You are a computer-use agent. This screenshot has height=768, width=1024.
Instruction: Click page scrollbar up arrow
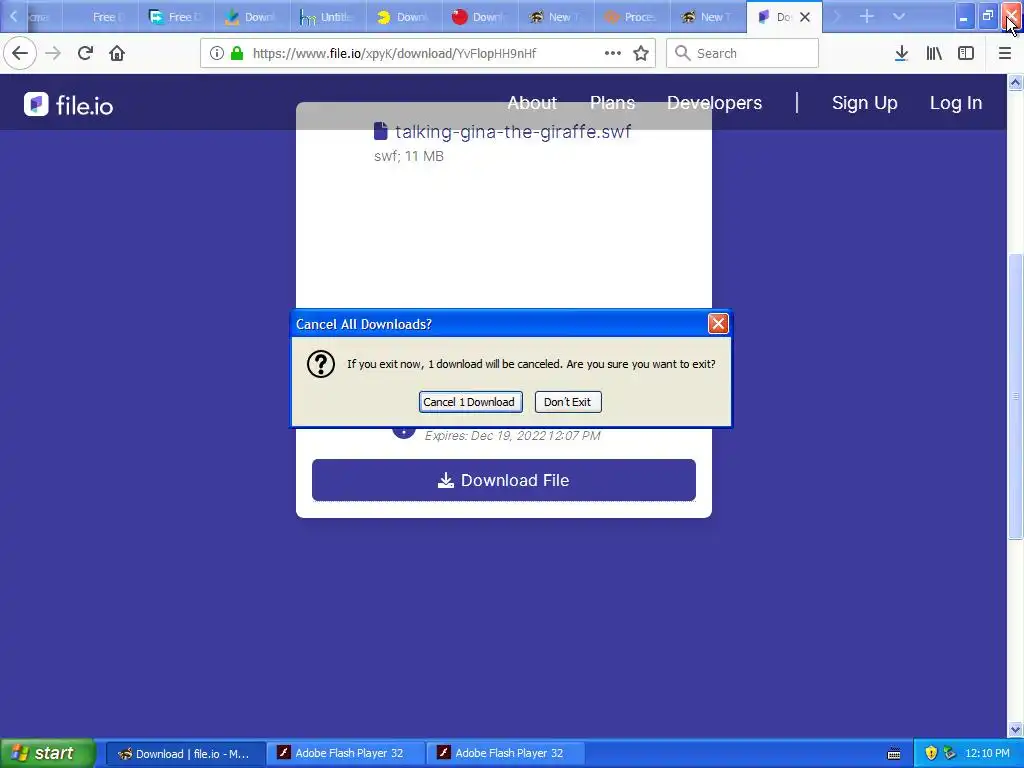(x=1015, y=82)
